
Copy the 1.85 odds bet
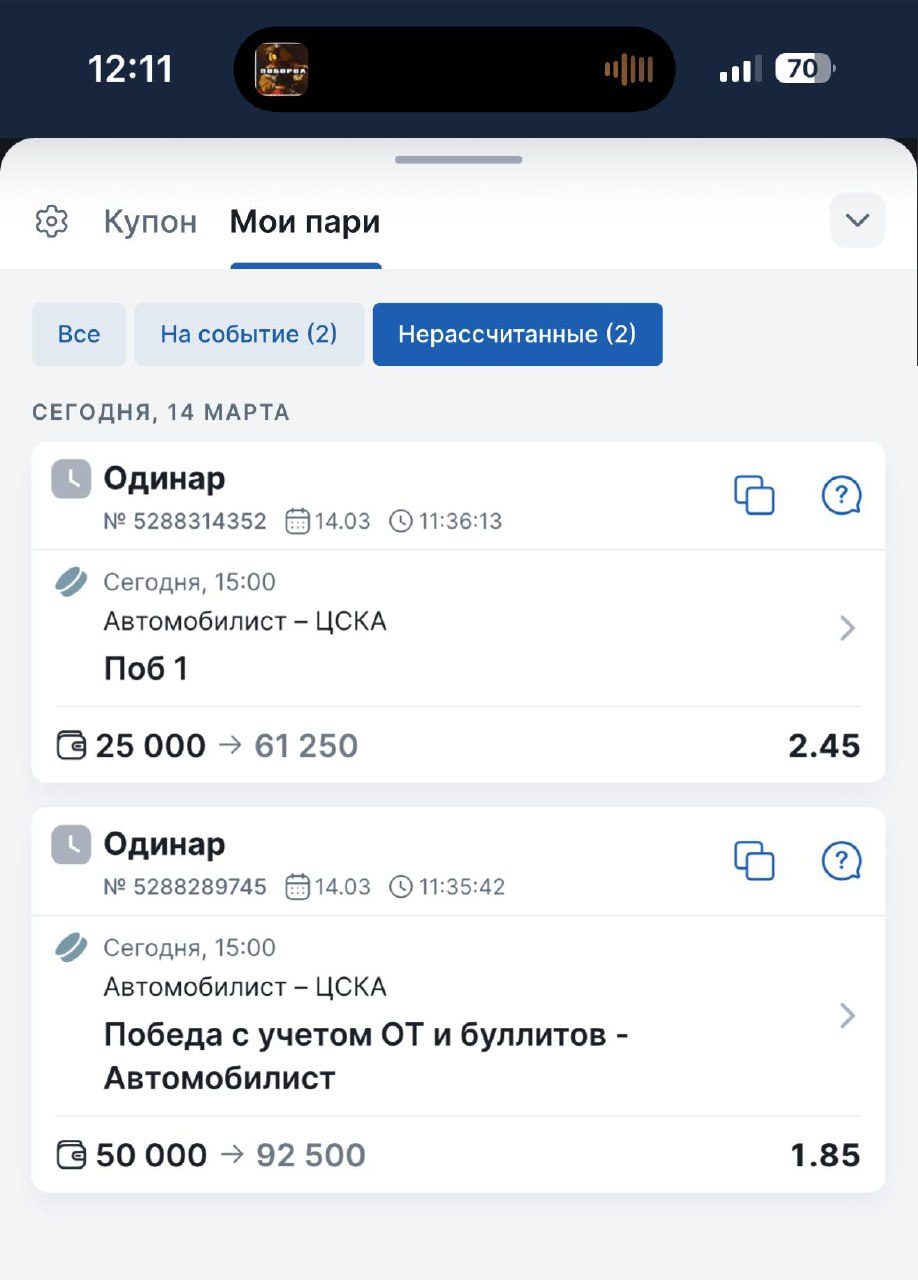[x=754, y=860]
